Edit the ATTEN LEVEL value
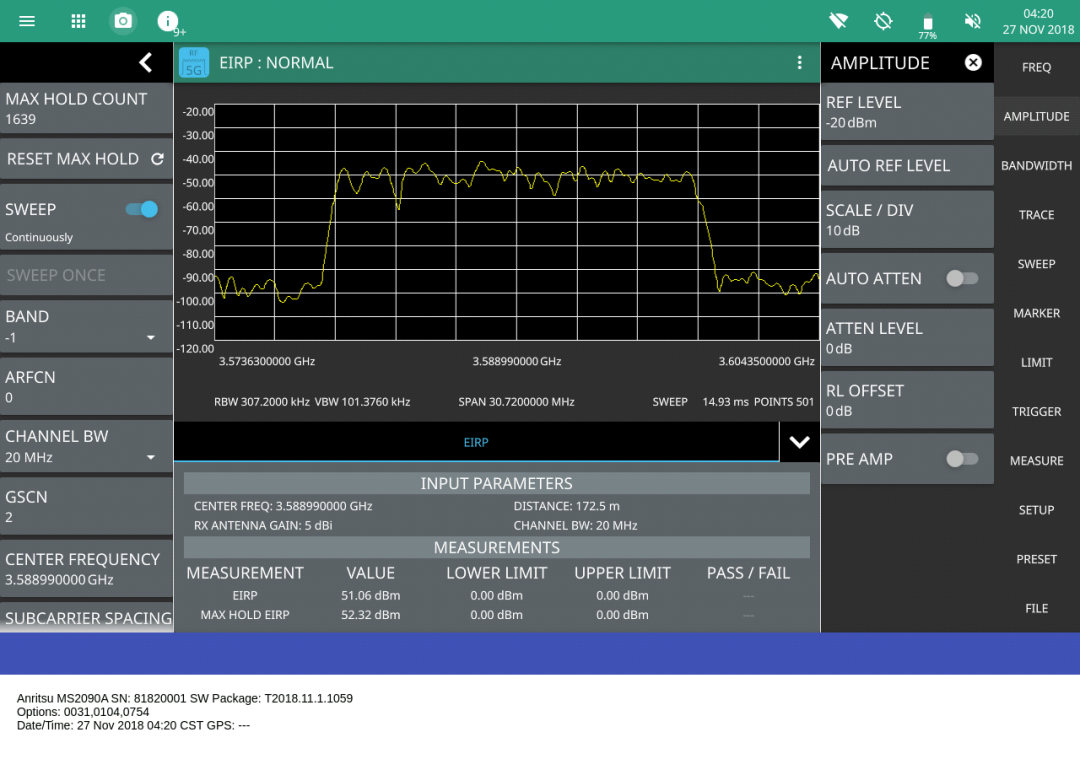This screenshot has height=759, width=1080. [907, 337]
